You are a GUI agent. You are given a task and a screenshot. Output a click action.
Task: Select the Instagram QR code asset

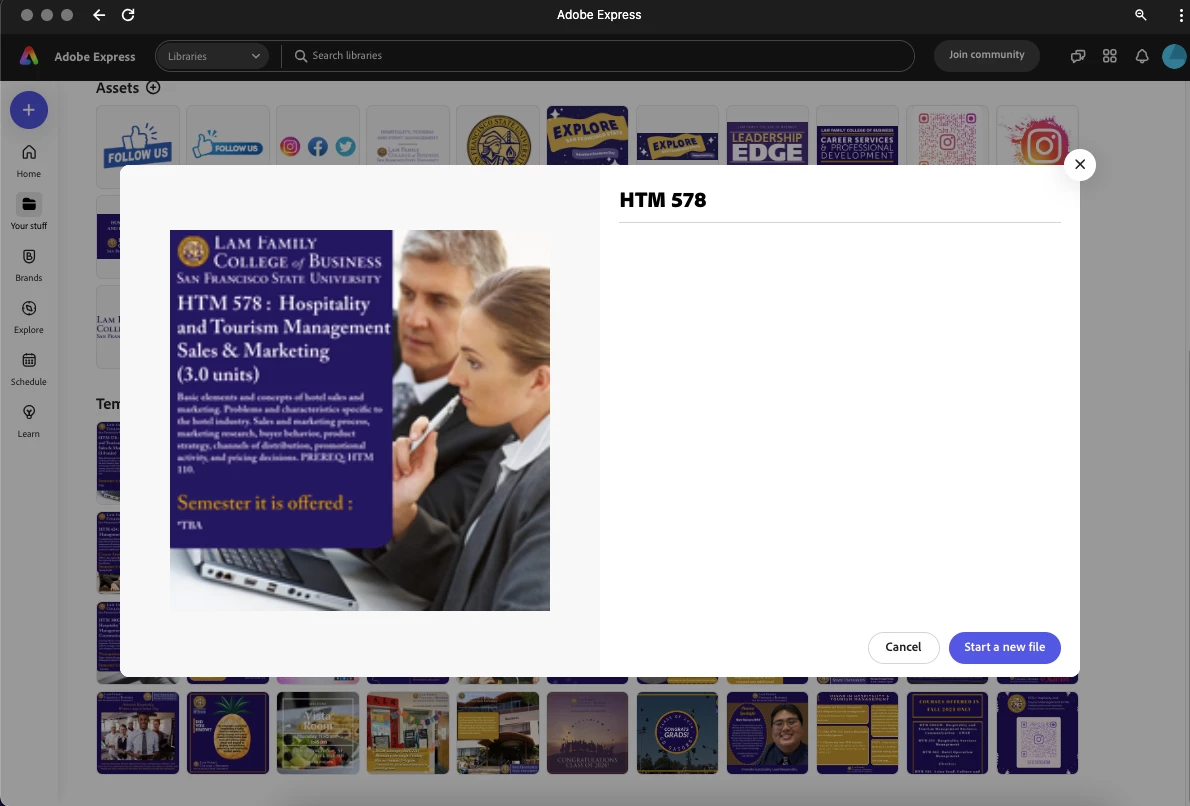point(947,137)
